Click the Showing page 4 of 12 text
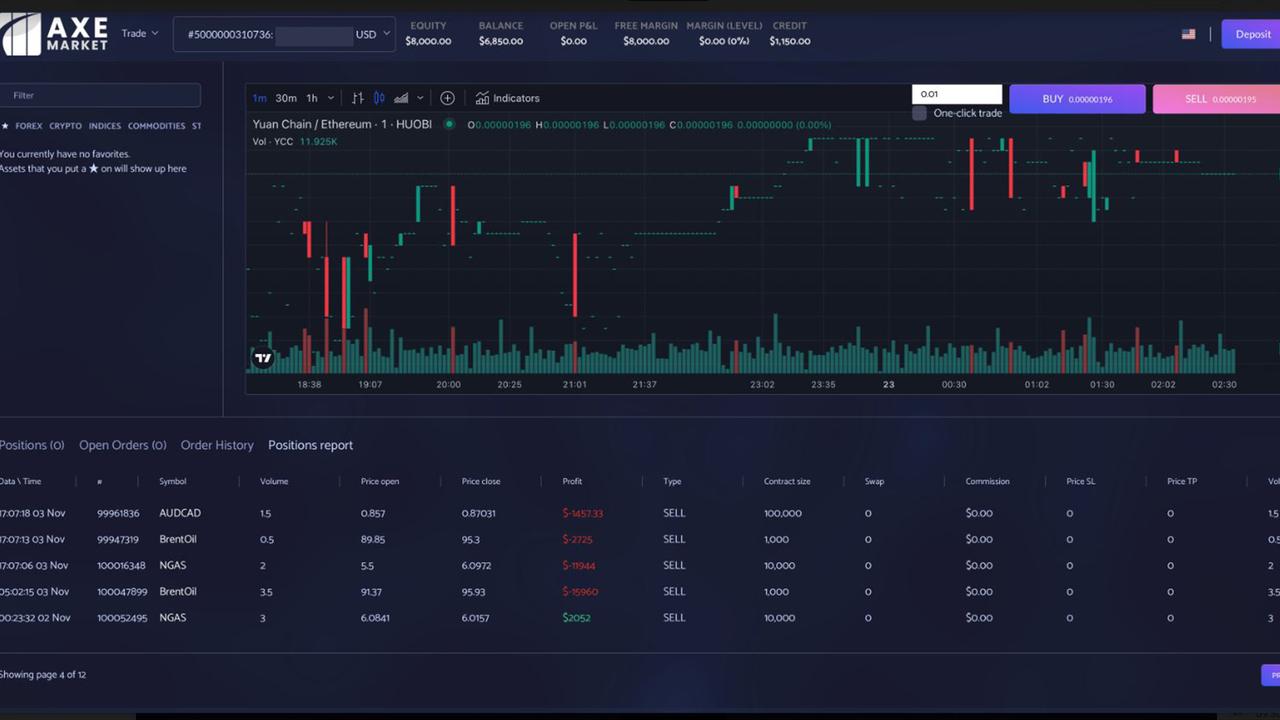Image resolution: width=1280 pixels, height=720 pixels. coord(43,674)
